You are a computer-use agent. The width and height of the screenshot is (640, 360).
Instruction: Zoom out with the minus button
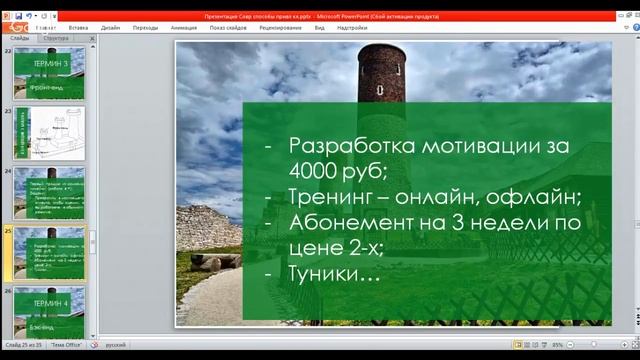click(x=571, y=345)
